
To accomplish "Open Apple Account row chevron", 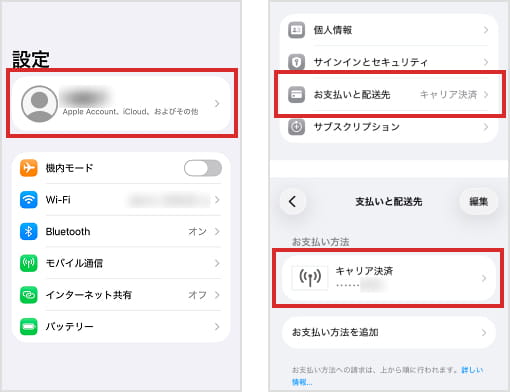I will tap(217, 104).
